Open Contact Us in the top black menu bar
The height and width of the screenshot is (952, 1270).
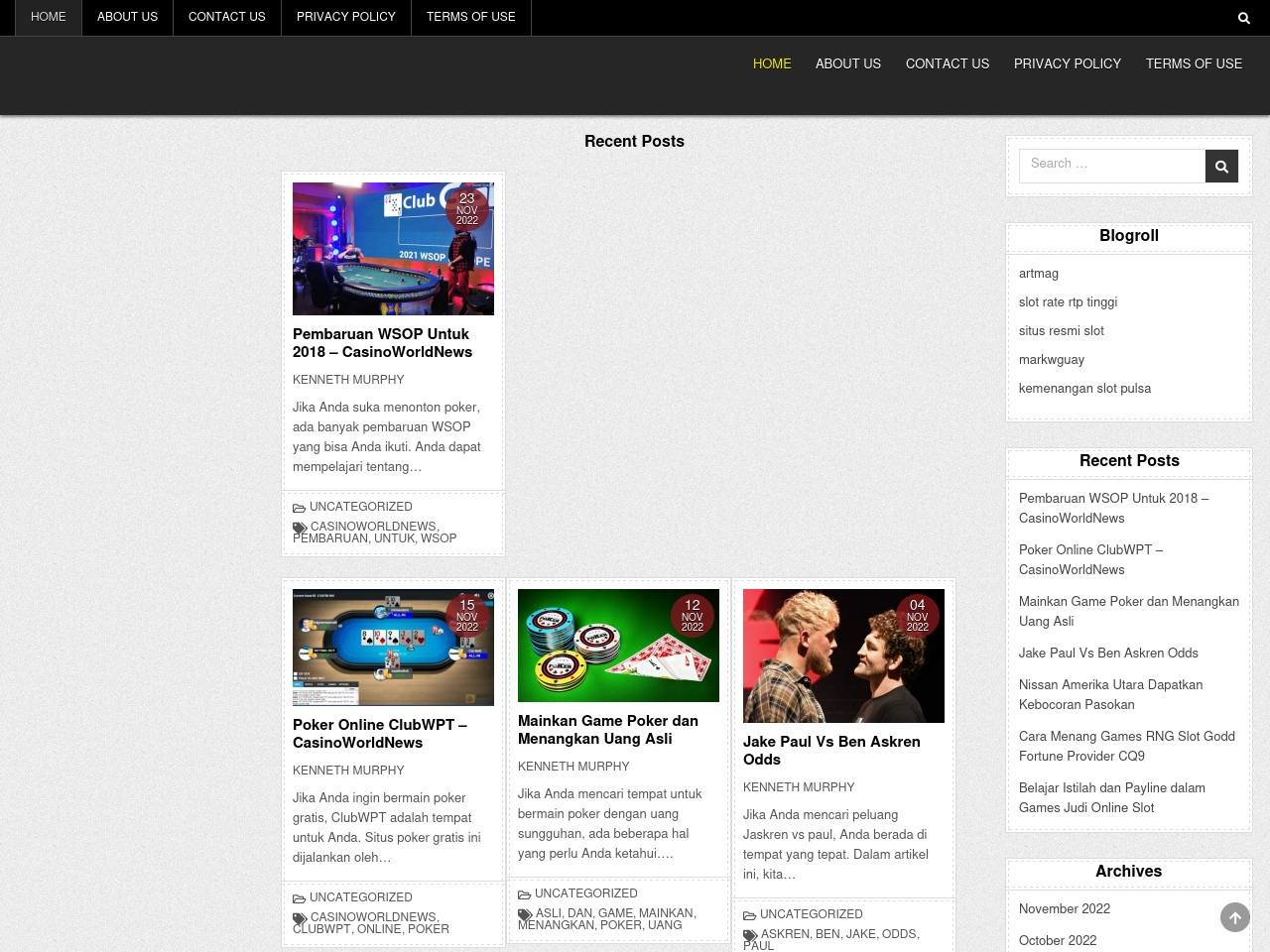(x=227, y=17)
